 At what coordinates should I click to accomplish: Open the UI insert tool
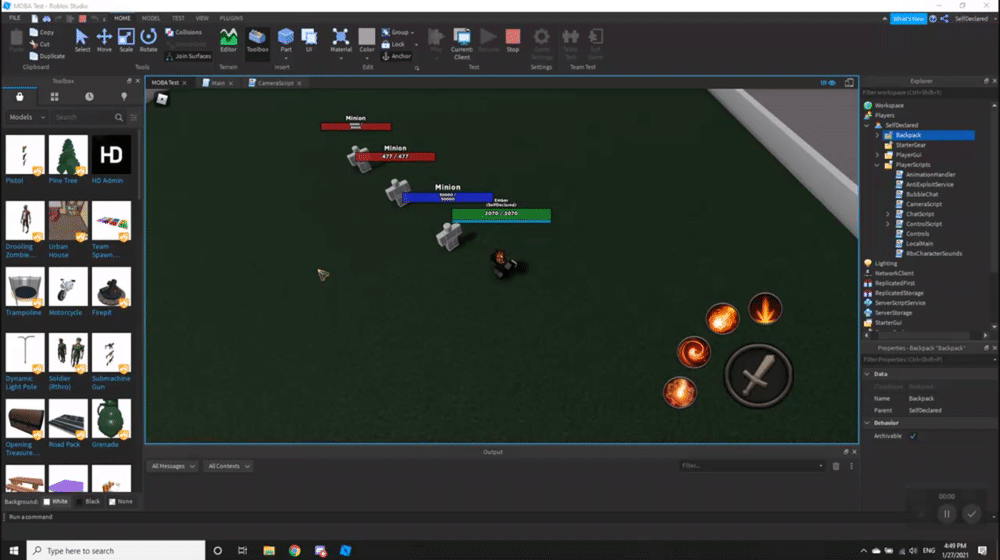[x=309, y=40]
